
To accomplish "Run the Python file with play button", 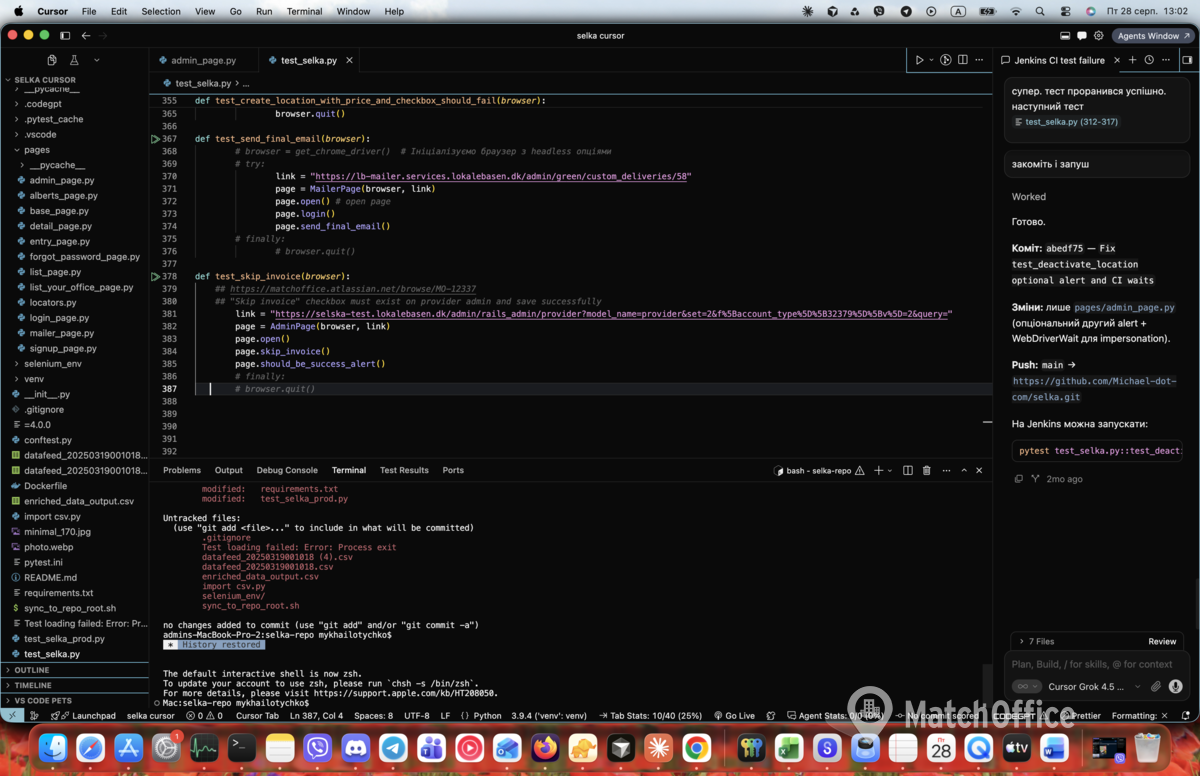I will click(x=919, y=60).
